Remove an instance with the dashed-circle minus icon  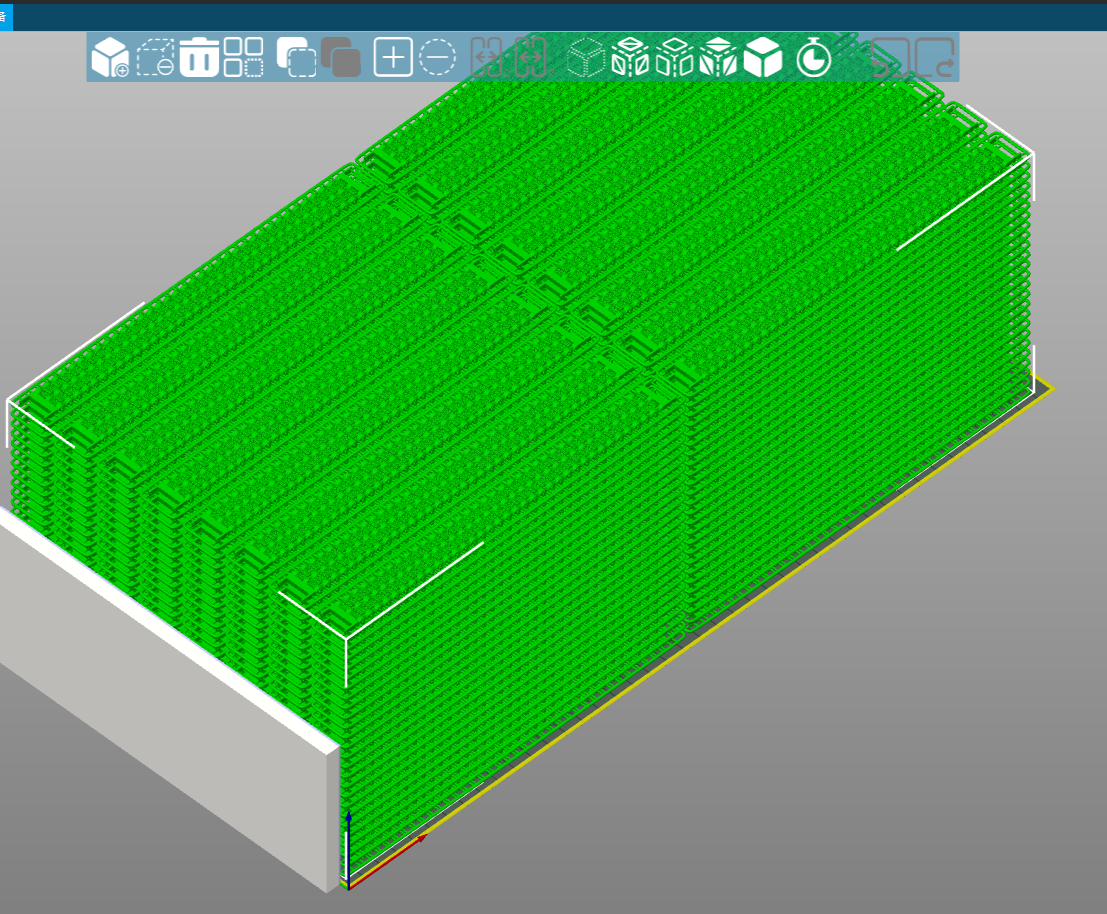[438, 57]
